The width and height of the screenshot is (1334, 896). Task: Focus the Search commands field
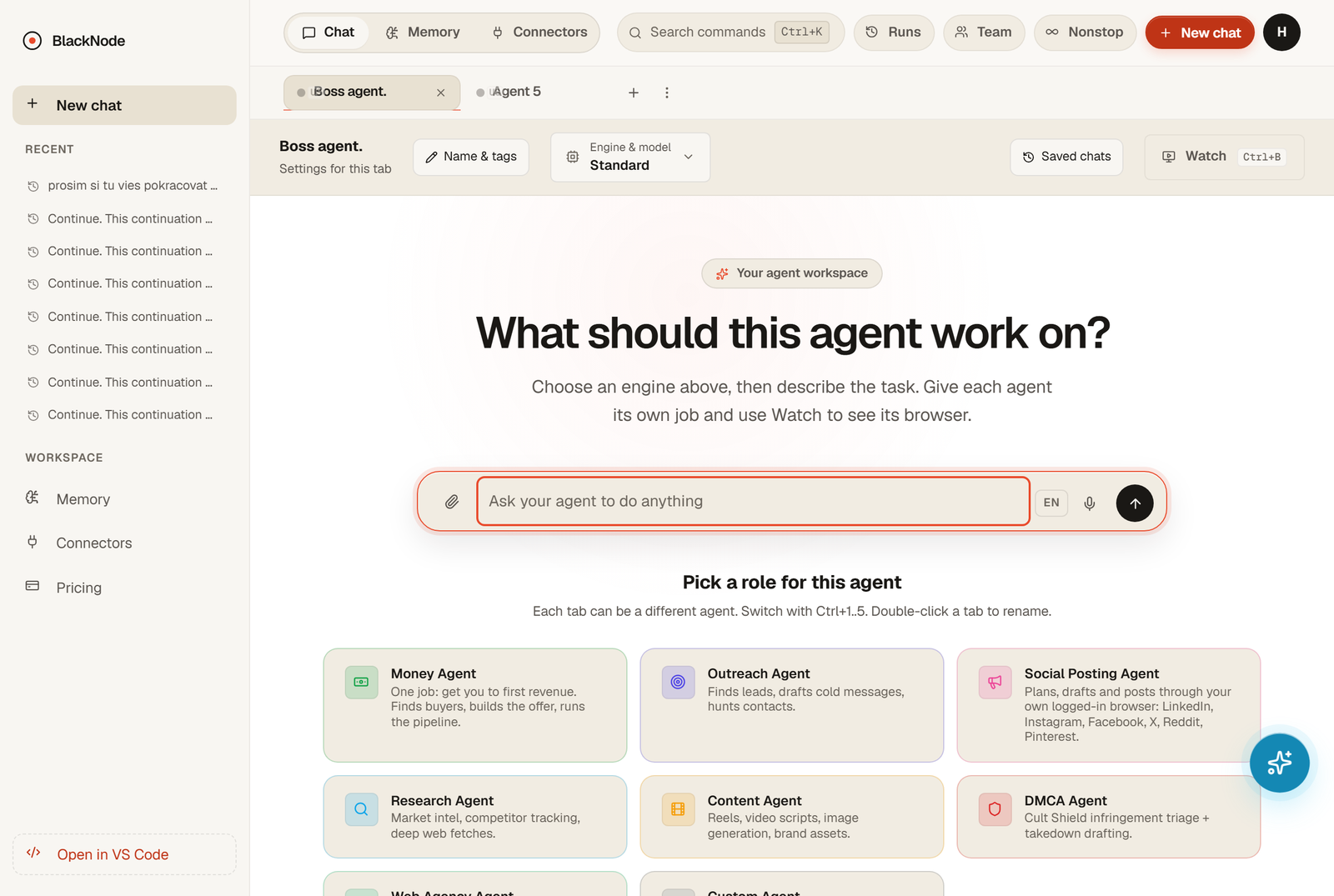point(730,33)
